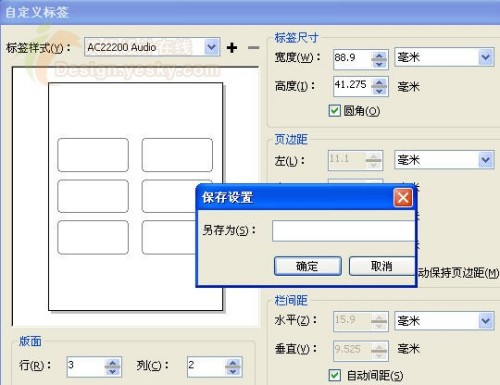
Task: Increase the 行(R) rows with up arrow
Action: click(113, 363)
